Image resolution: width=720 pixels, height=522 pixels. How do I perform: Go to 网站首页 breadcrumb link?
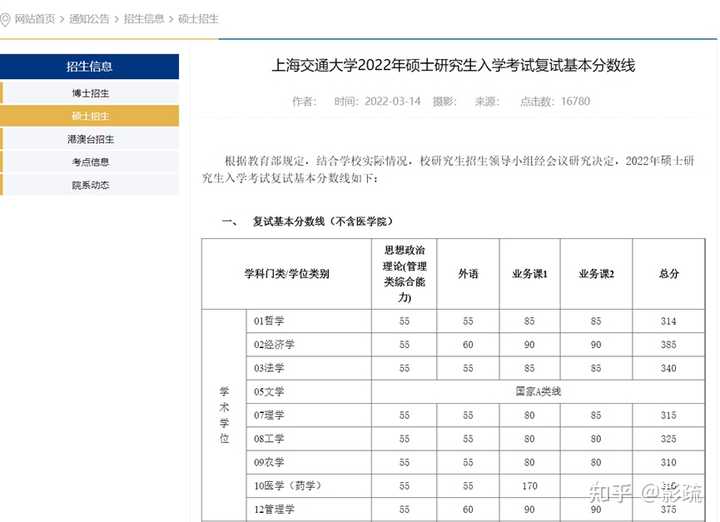tap(35, 19)
